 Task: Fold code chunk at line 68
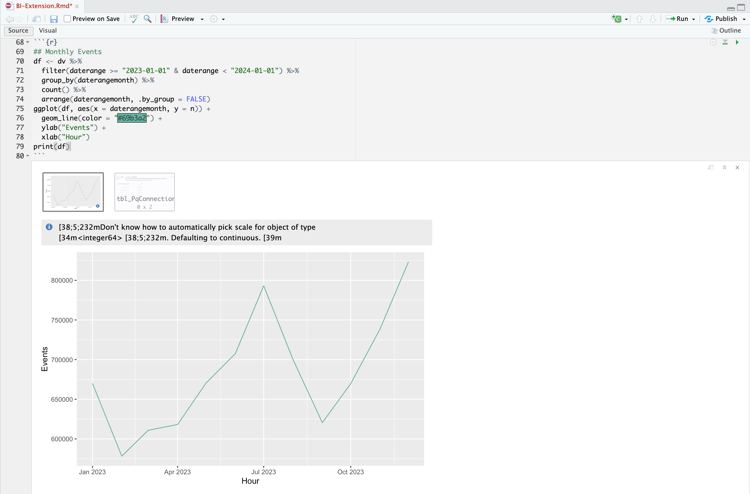pyautogui.click(x=28, y=42)
